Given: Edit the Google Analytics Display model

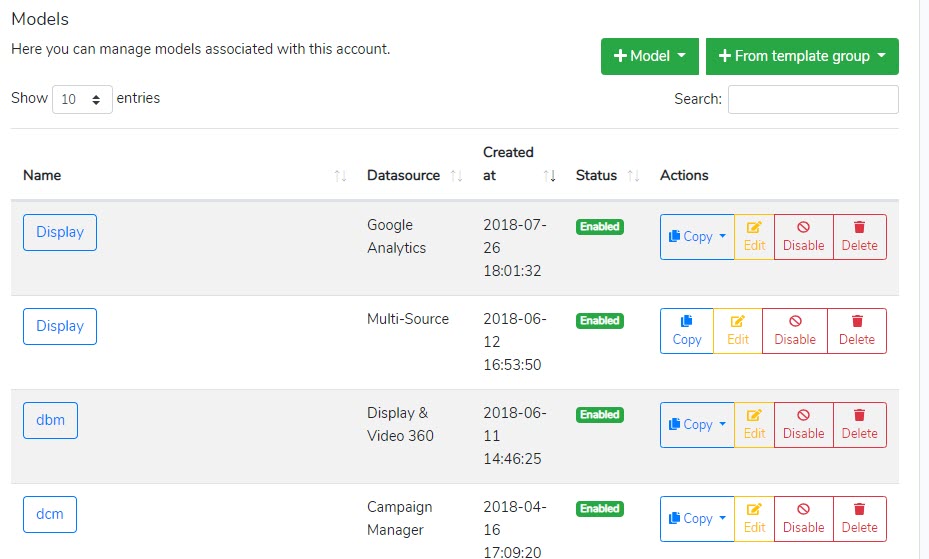Looking at the screenshot, I should point(754,237).
